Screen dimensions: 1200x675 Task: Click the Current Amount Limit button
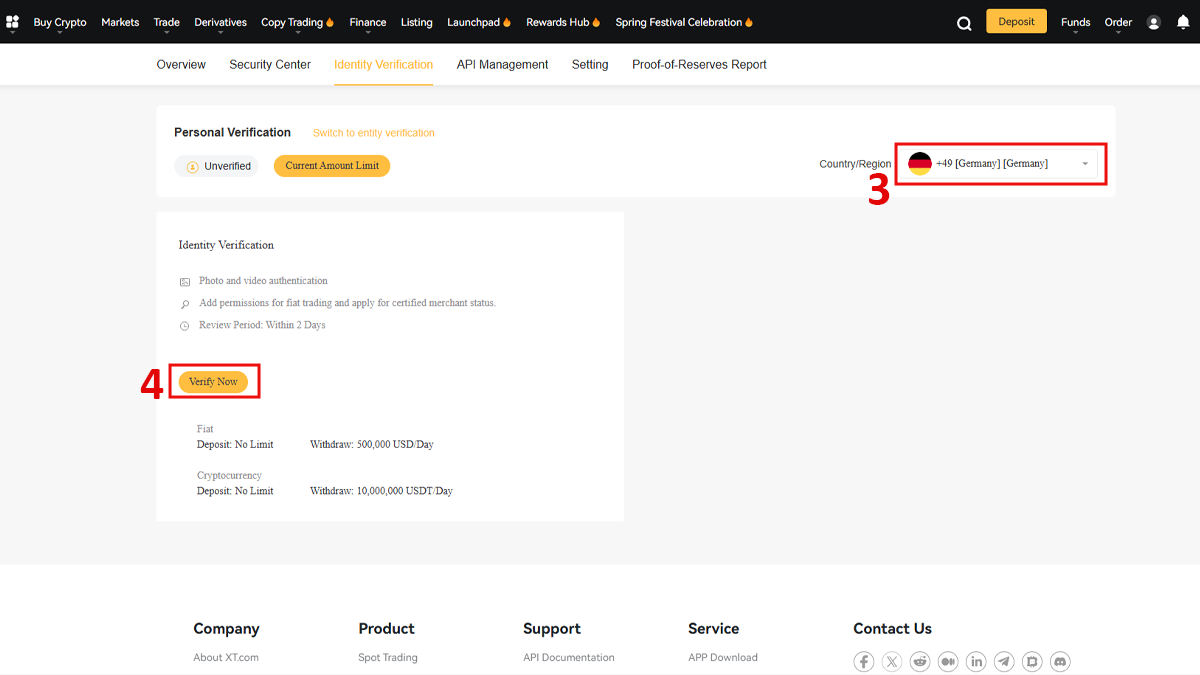click(x=332, y=166)
